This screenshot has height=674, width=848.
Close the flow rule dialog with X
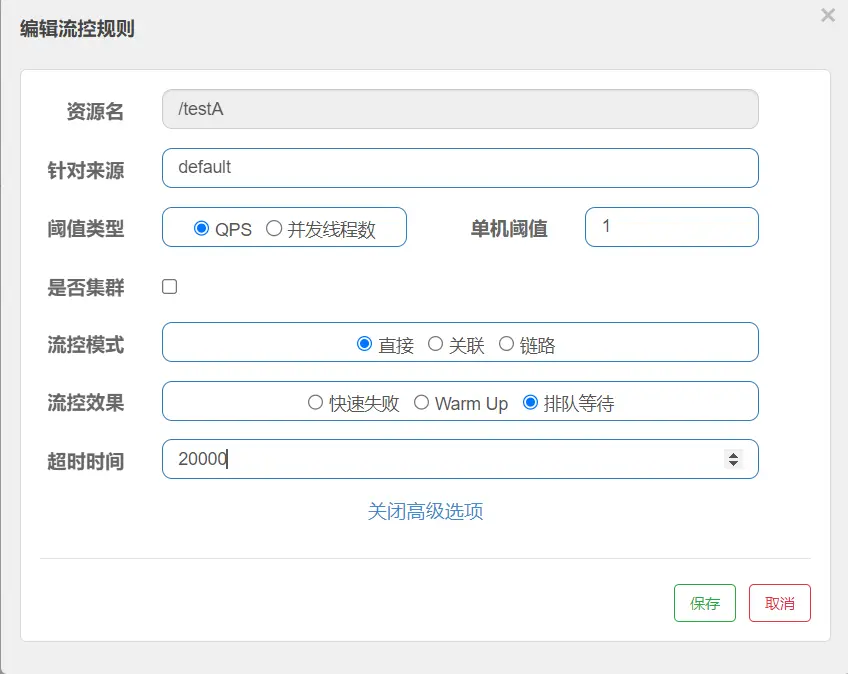(x=827, y=15)
